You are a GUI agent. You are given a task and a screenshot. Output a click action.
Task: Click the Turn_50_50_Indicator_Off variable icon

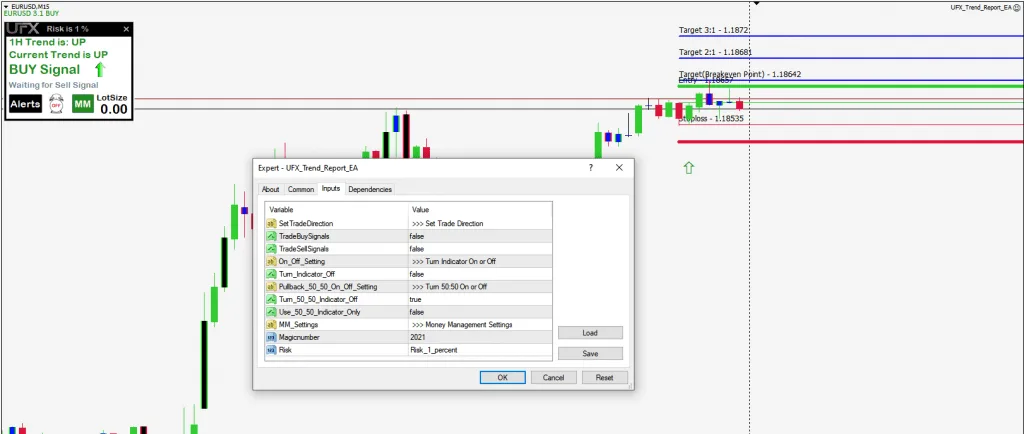(x=271, y=300)
